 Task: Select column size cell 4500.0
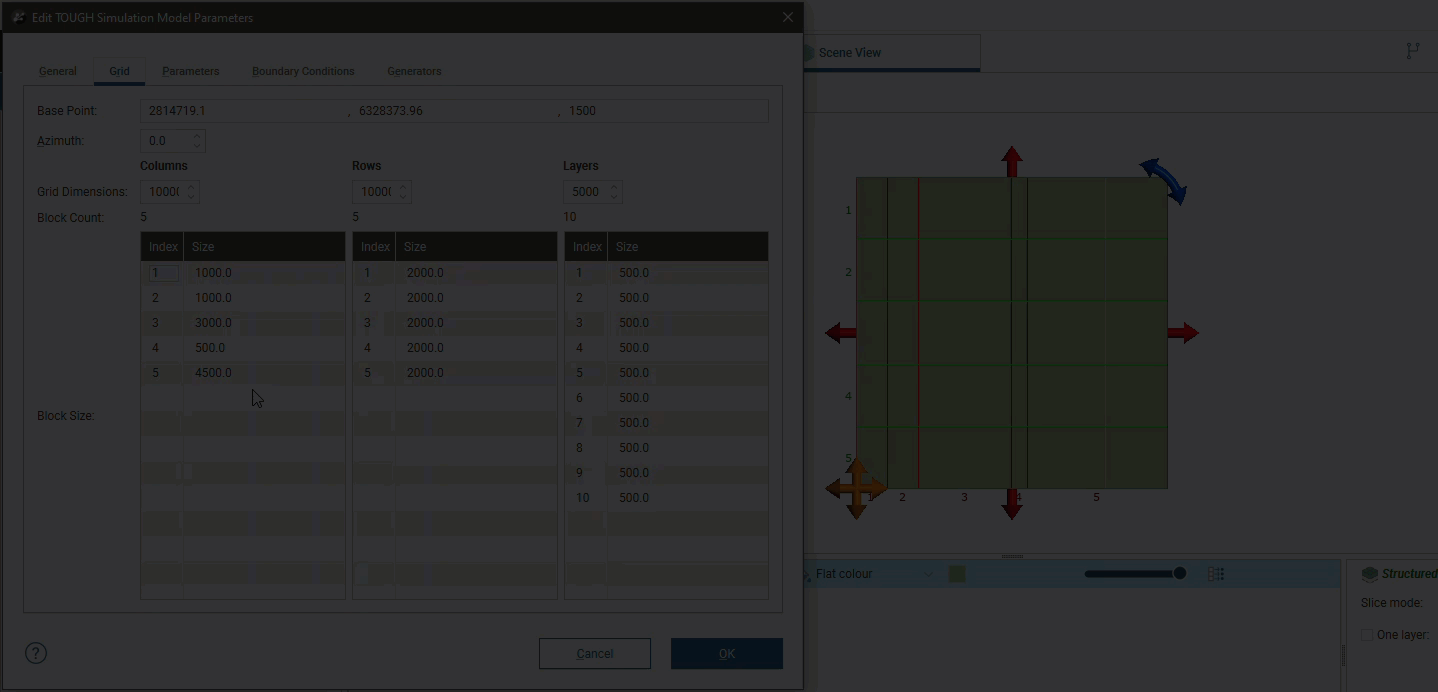point(264,373)
